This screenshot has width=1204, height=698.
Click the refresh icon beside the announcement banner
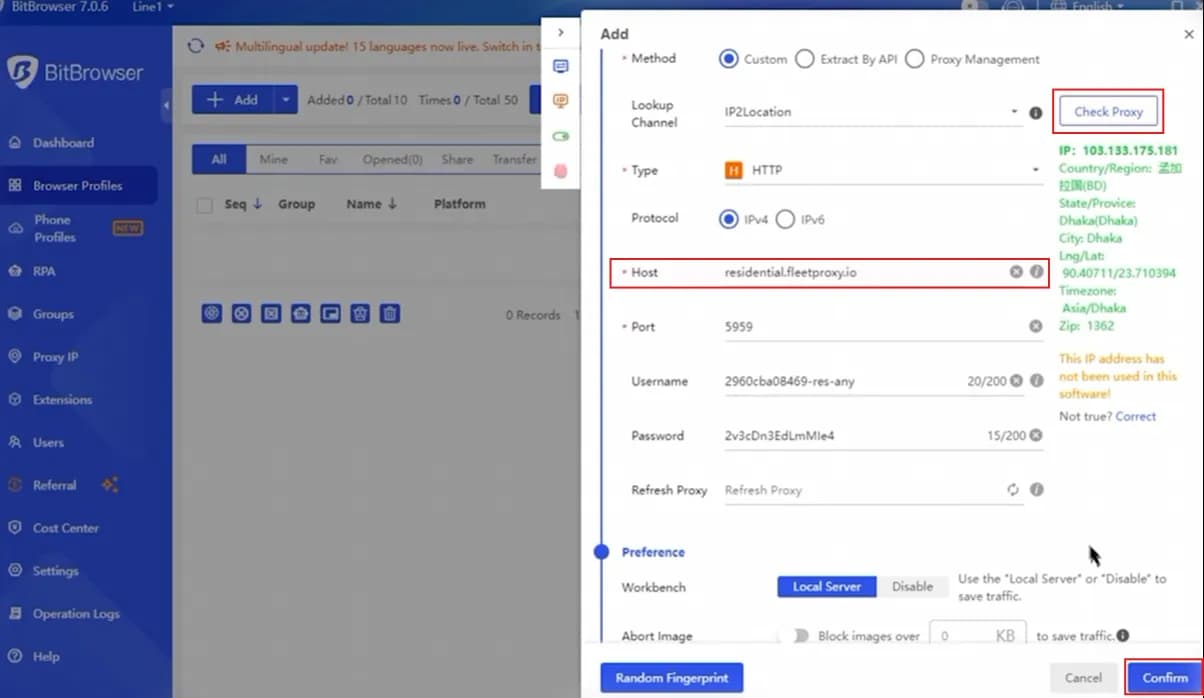click(x=196, y=46)
